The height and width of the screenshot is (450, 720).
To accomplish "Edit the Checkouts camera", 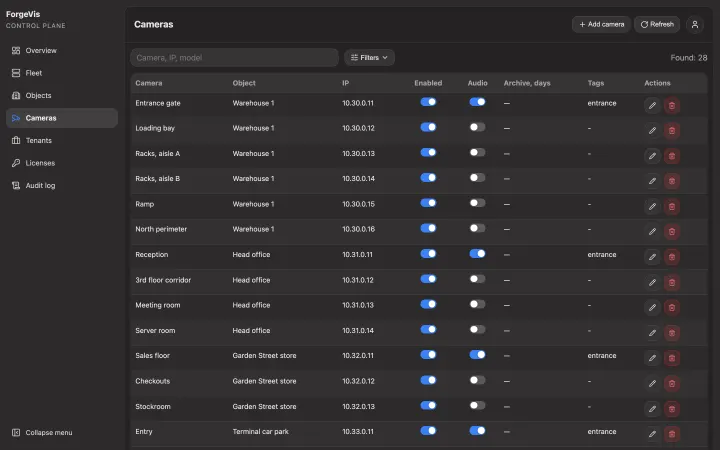I will tap(652, 383).
